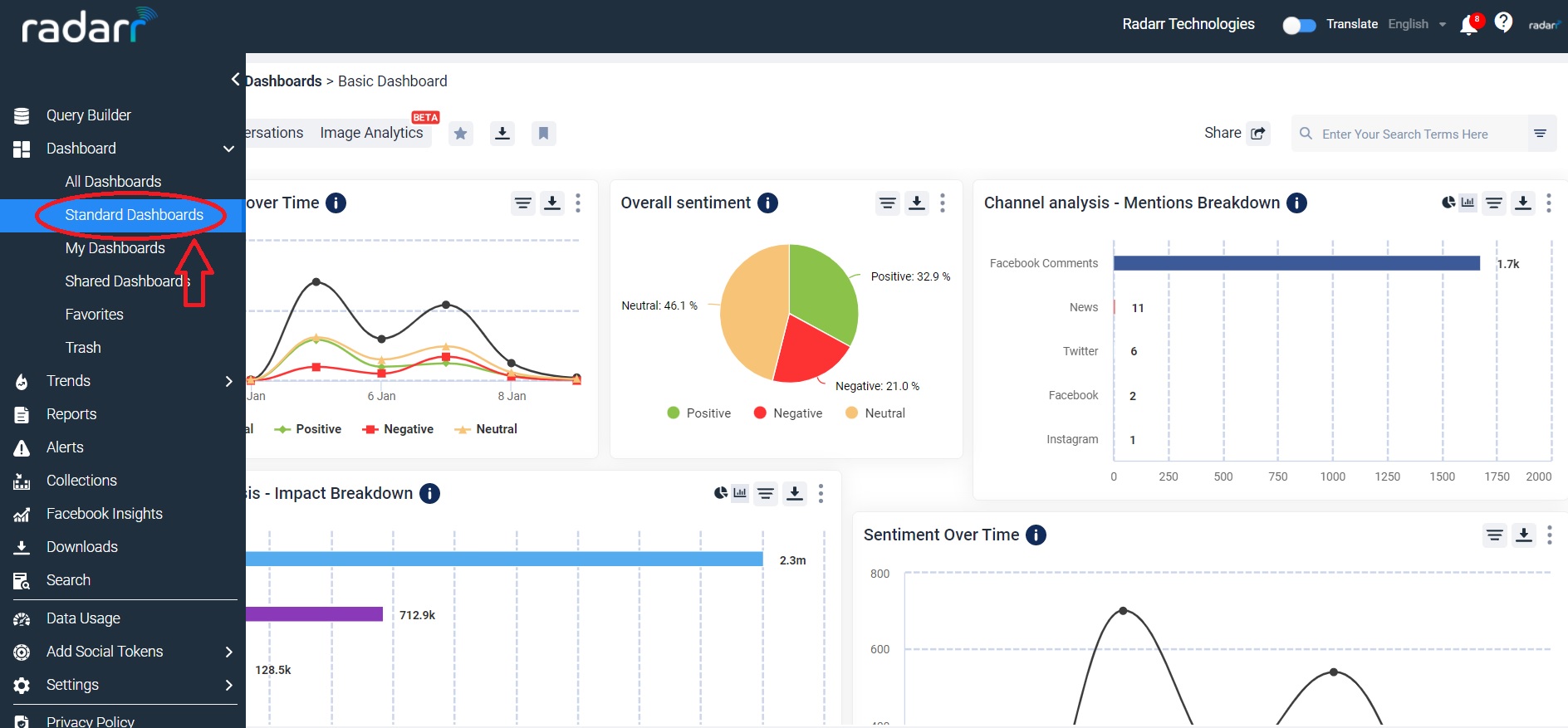Image resolution: width=1568 pixels, height=728 pixels.
Task: Open Facebook Insights
Action: click(105, 514)
